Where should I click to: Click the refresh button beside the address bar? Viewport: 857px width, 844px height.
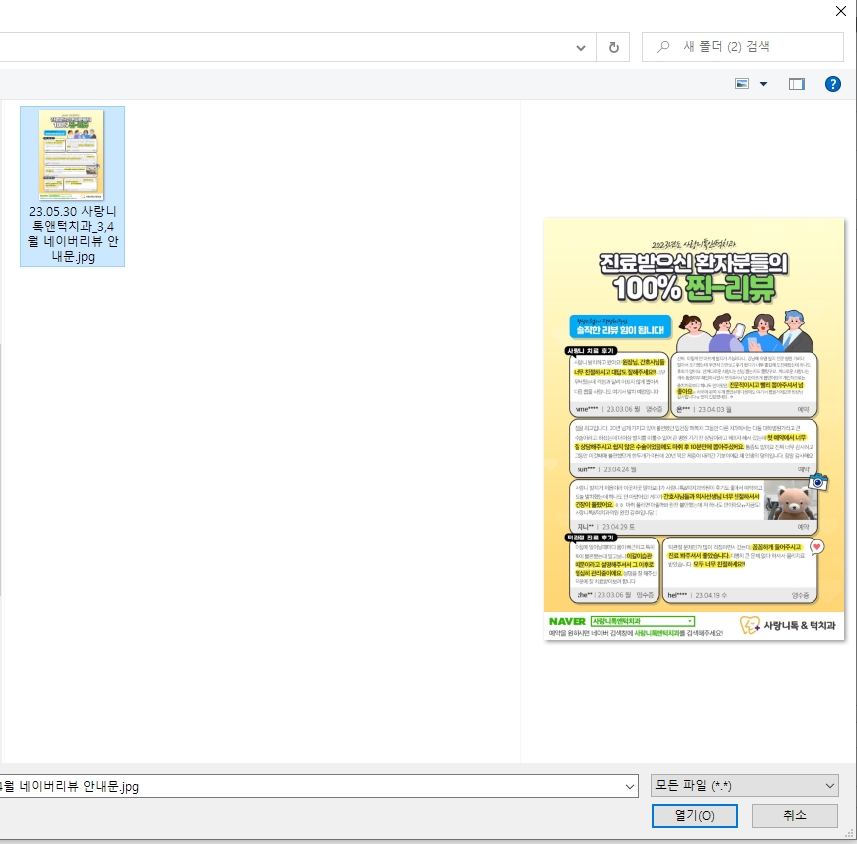coord(612,47)
